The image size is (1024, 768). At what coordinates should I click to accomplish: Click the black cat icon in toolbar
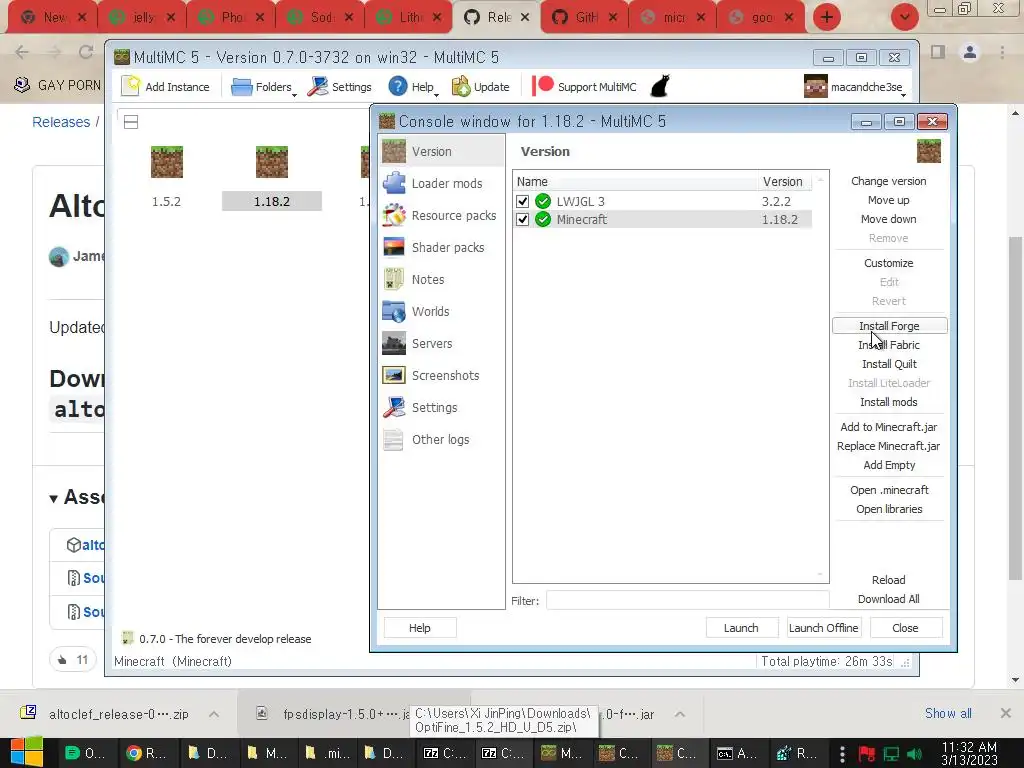(660, 86)
